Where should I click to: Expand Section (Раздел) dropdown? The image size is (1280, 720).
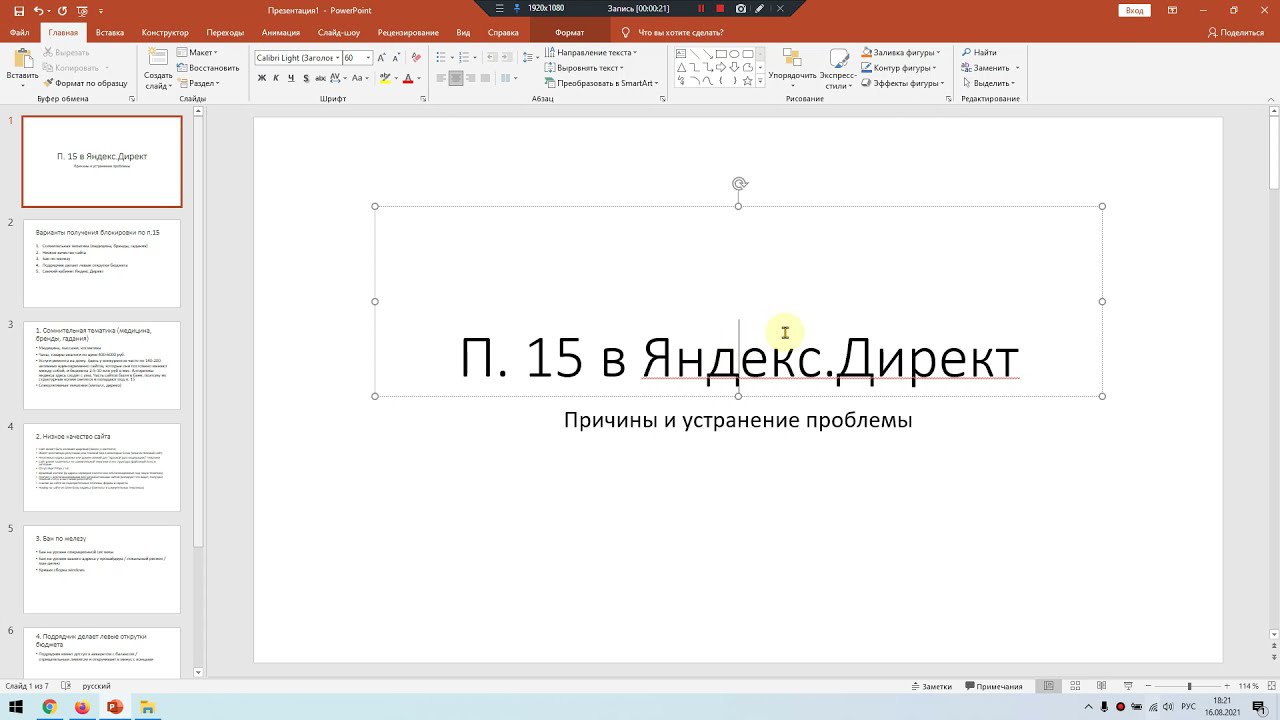[198, 84]
